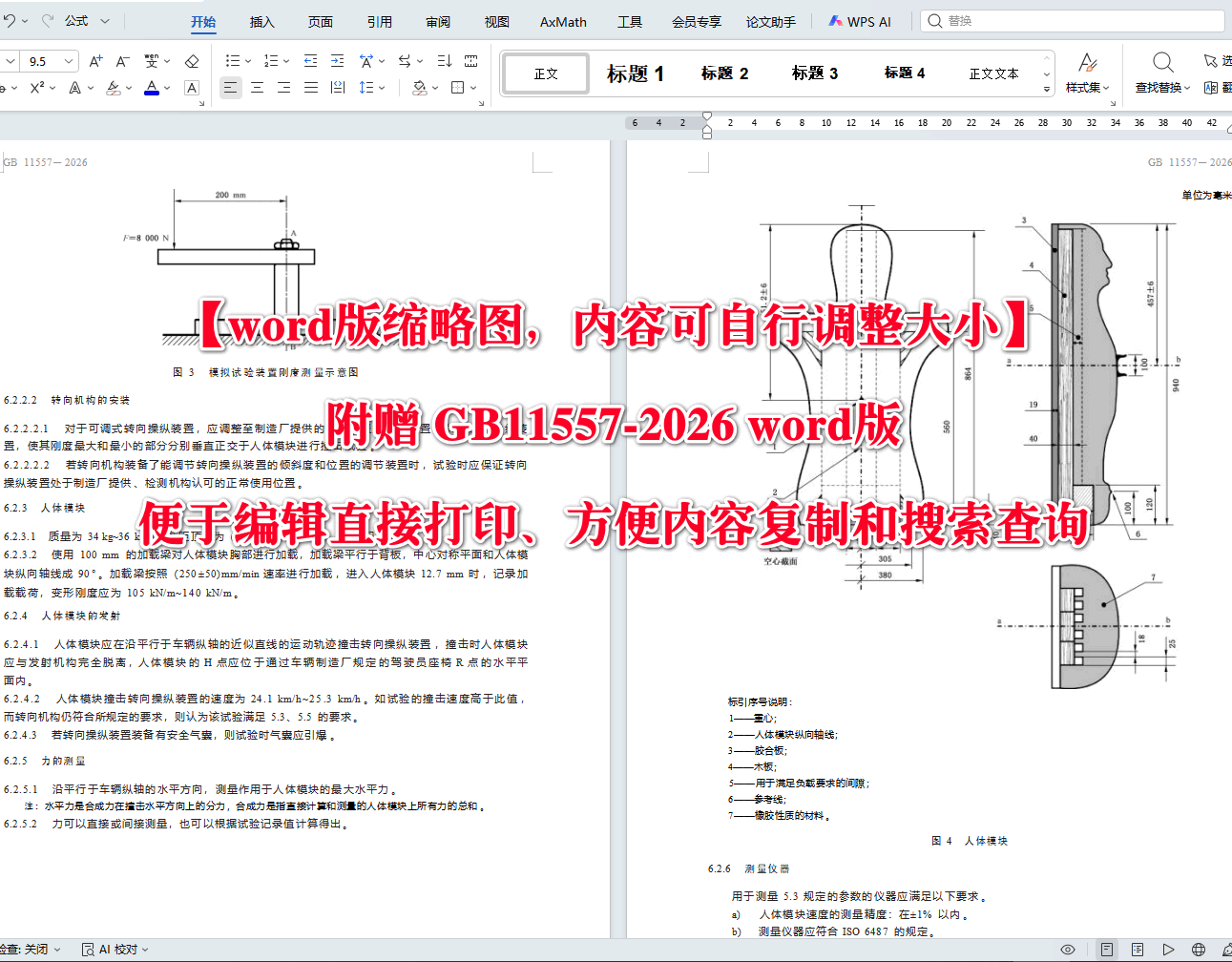Add a character border
Screen dimensions: 1232x962
192,88
